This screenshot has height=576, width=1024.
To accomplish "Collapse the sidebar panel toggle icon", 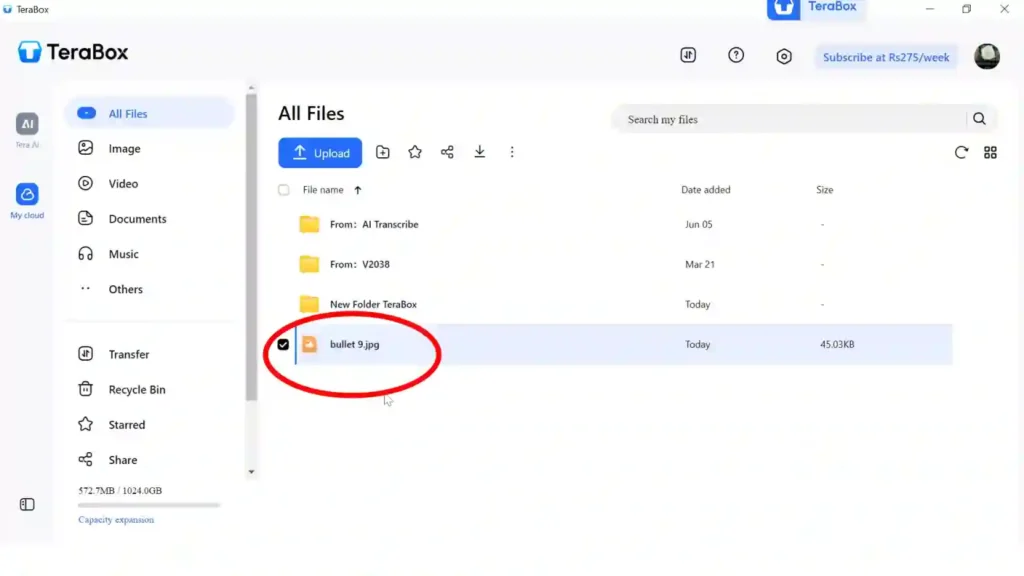I will point(27,504).
